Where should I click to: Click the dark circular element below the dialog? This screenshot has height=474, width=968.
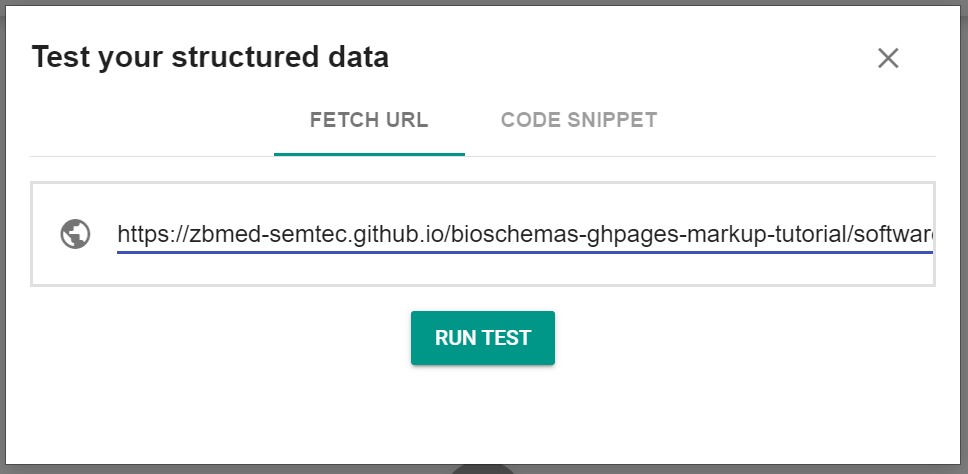483,468
